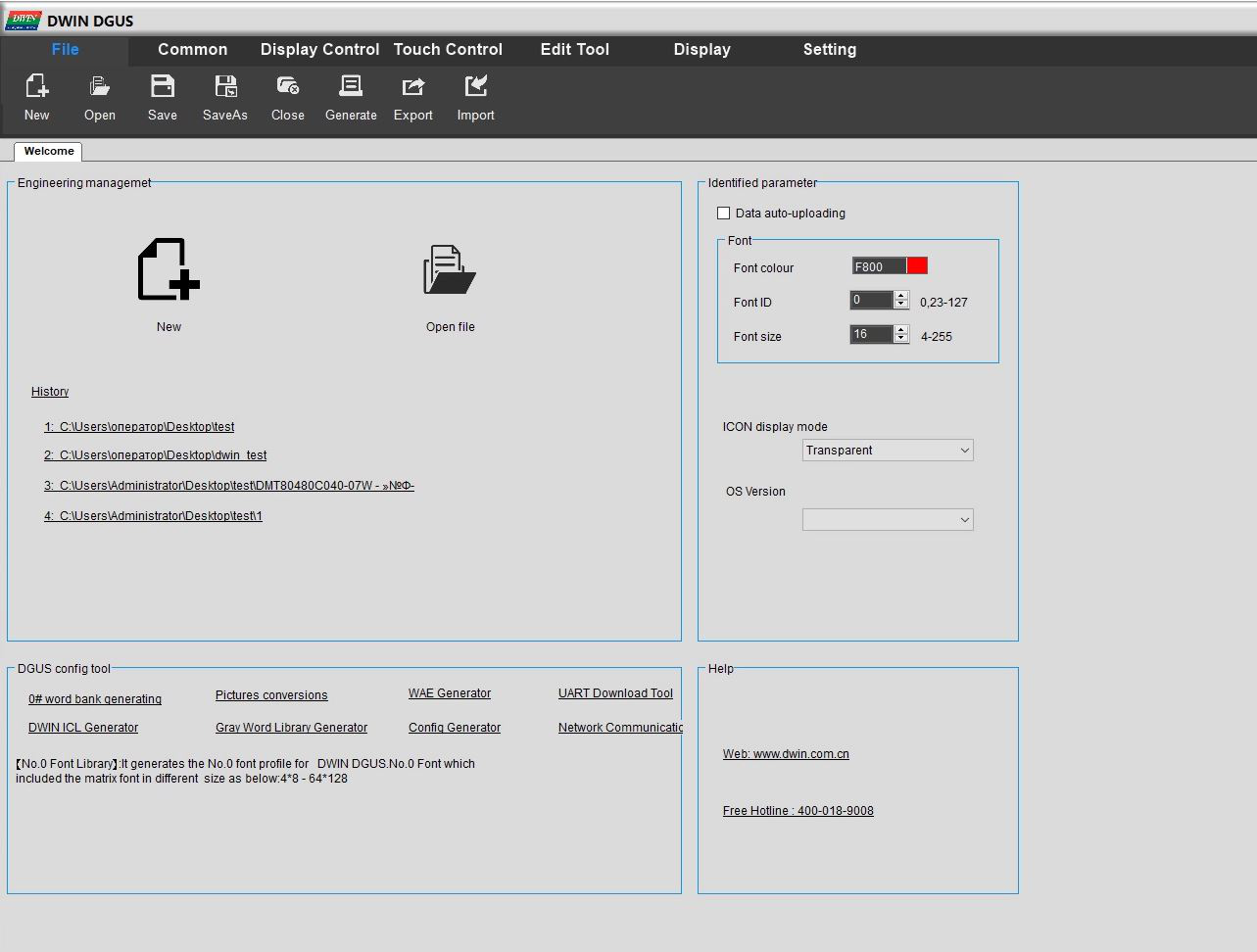The height and width of the screenshot is (952, 1257).
Task: Launch Config Generator tool
Action: tap(455, 728)
